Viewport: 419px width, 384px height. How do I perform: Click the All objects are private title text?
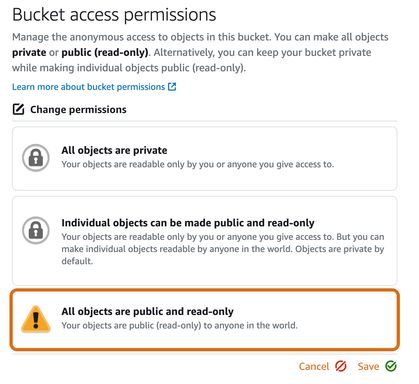click(114, 150)
